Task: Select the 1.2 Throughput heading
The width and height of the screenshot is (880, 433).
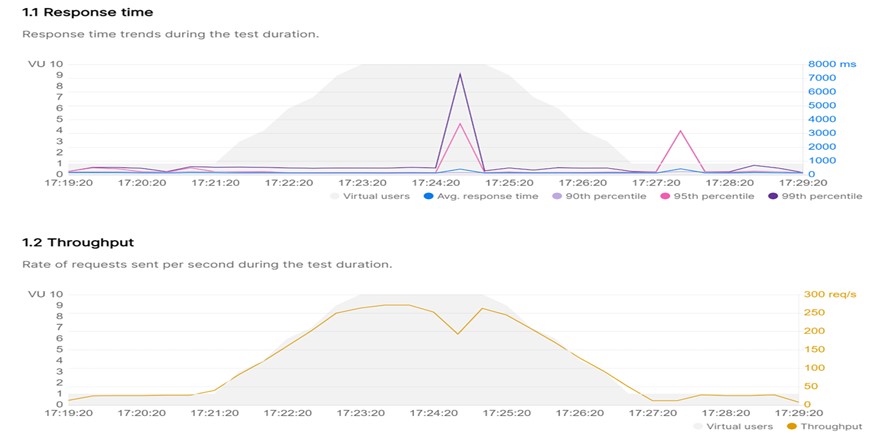Action: 77,242
